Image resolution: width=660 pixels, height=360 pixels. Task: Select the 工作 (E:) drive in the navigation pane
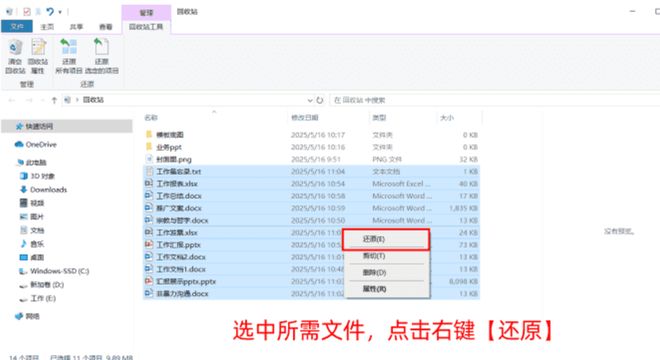point(43,298)
